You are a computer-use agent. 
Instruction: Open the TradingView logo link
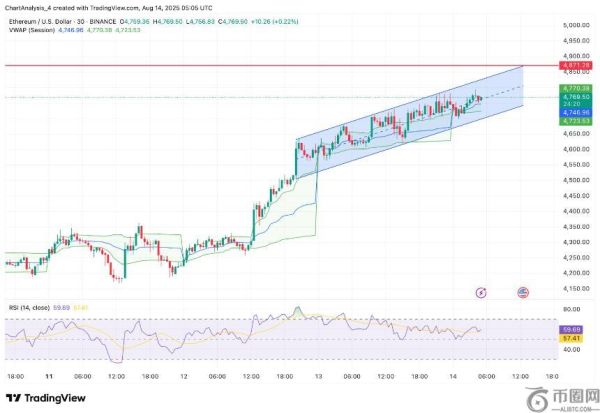click(x=46, y=398)
